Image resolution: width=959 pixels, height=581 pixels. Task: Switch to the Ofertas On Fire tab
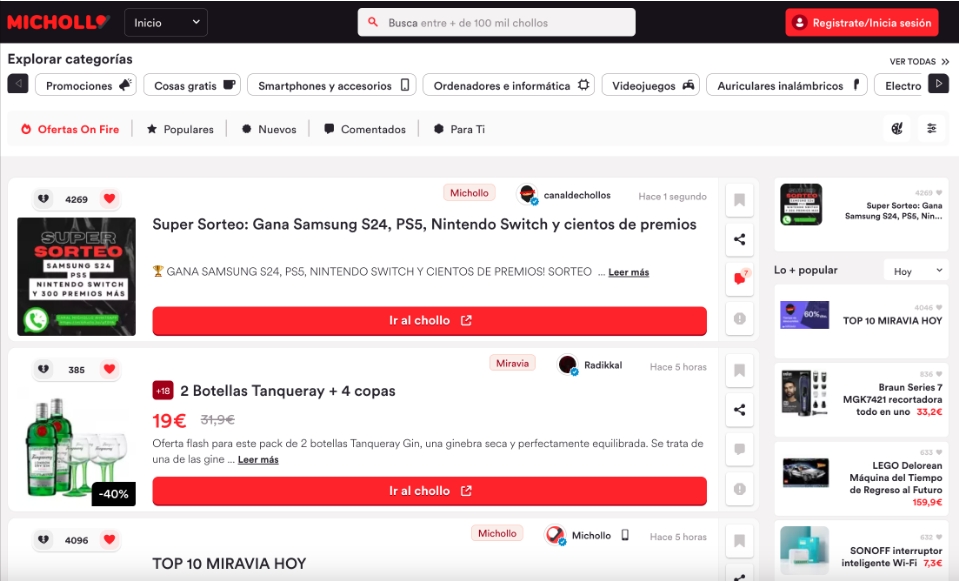click(70, 129)
